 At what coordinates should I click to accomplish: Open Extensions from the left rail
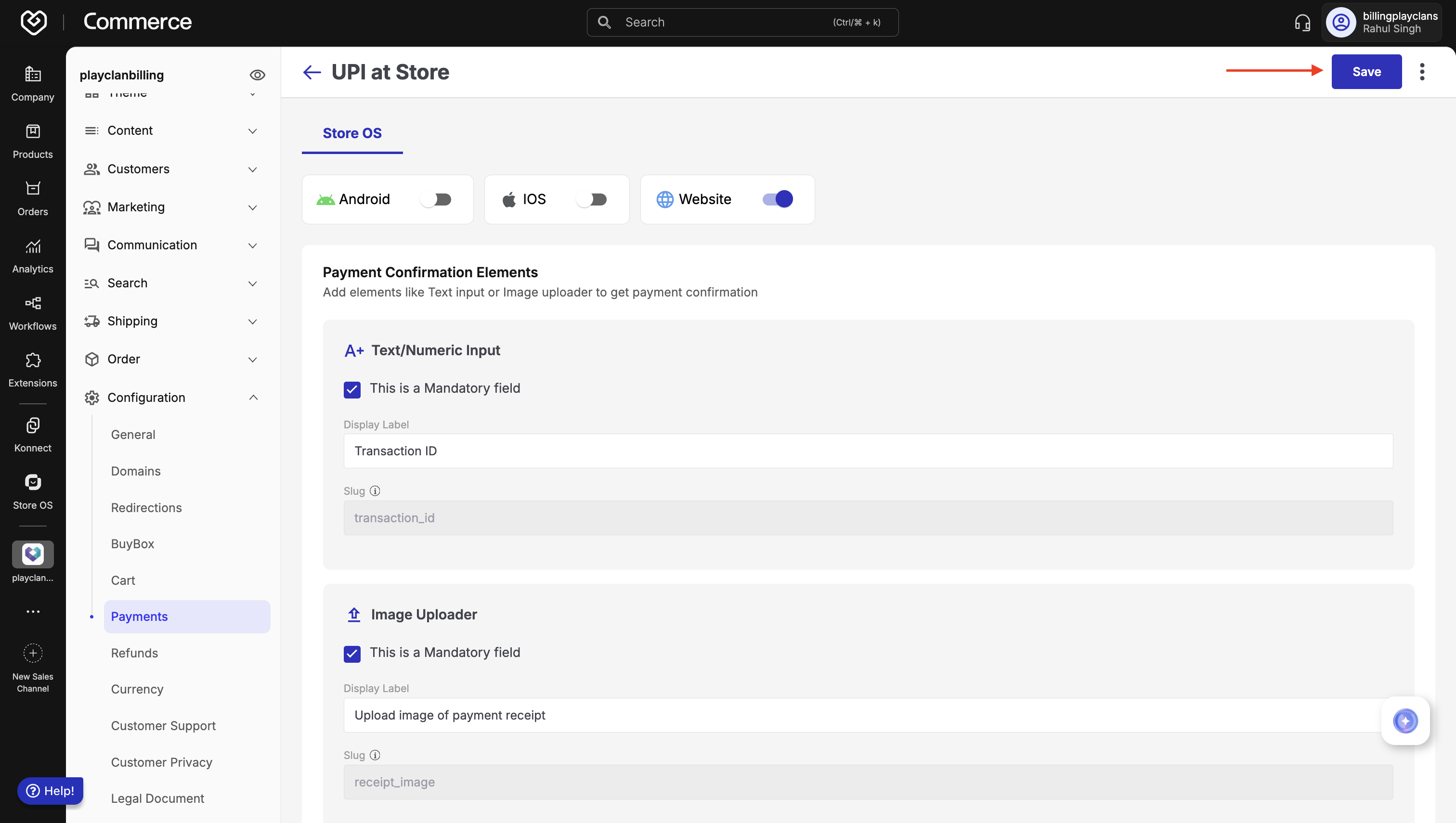tap(33, 360)
